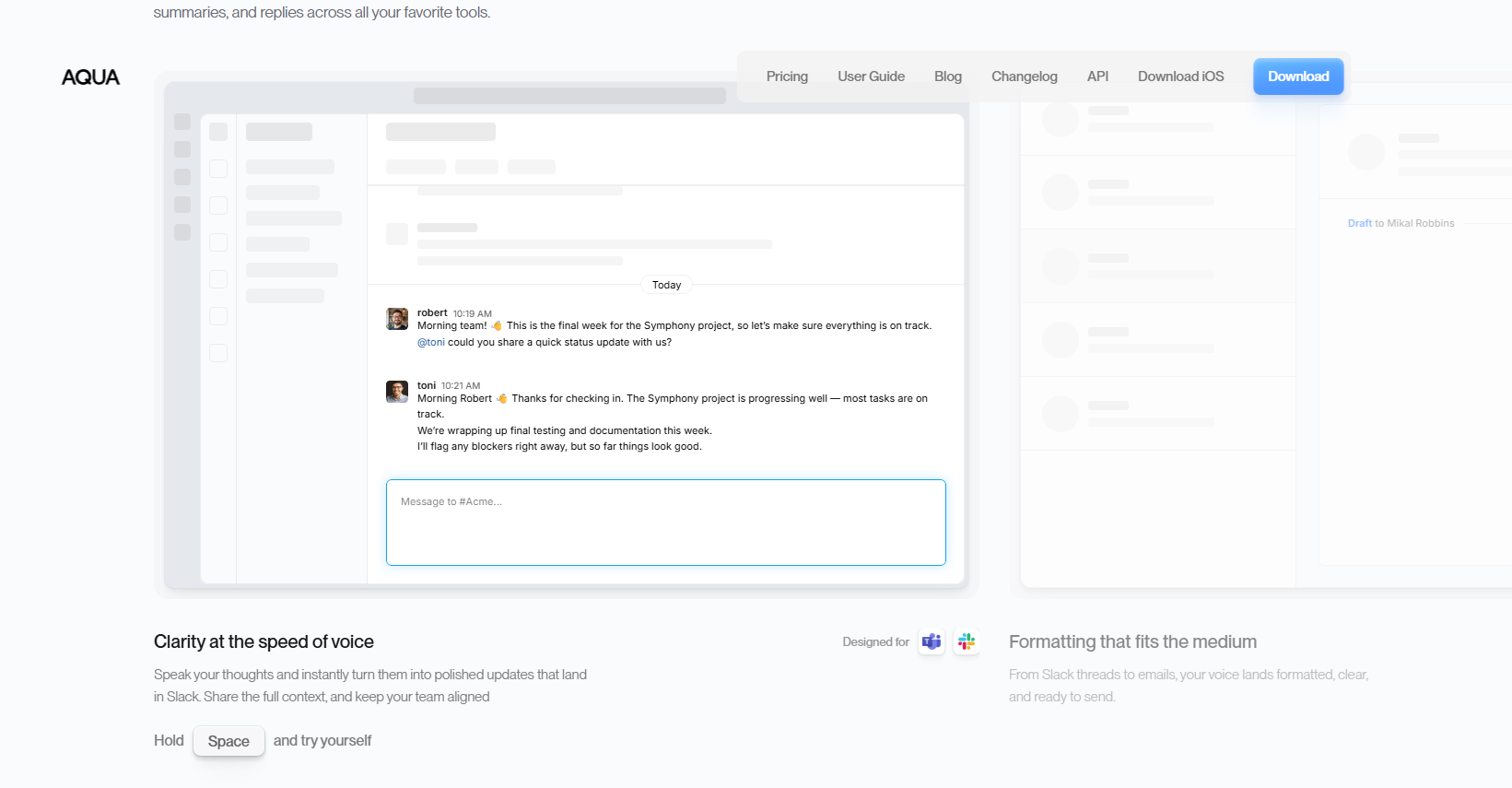Click the Microsoft Teams icon

pyautogui.click(x=932, y=641)
